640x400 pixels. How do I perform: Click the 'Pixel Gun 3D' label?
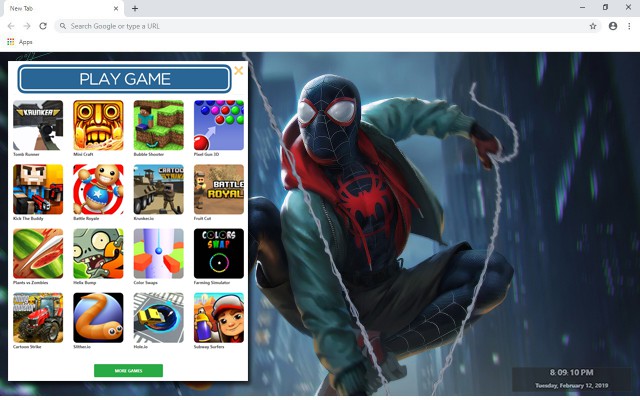pos(206,154)
